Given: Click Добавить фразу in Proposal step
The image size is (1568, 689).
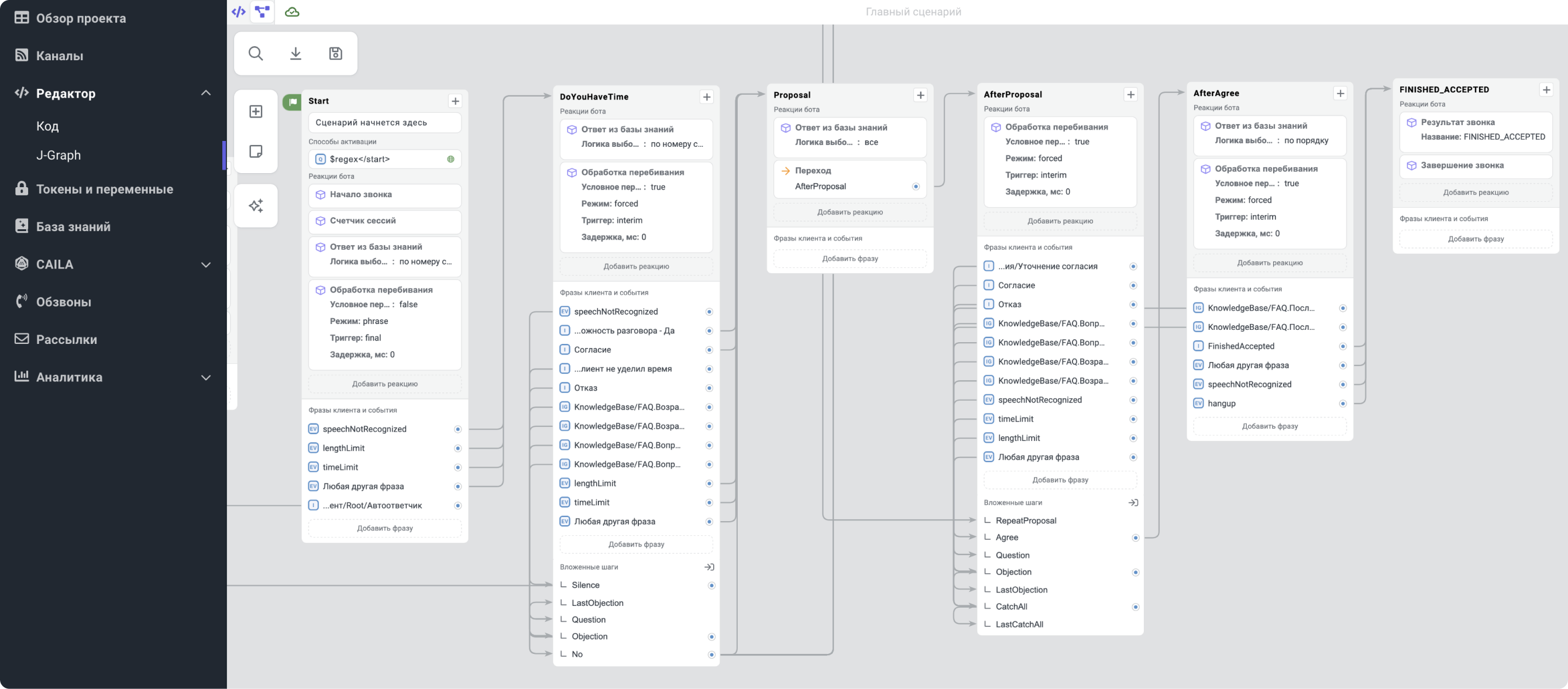Looking at the screenshot, I should 850,259.
